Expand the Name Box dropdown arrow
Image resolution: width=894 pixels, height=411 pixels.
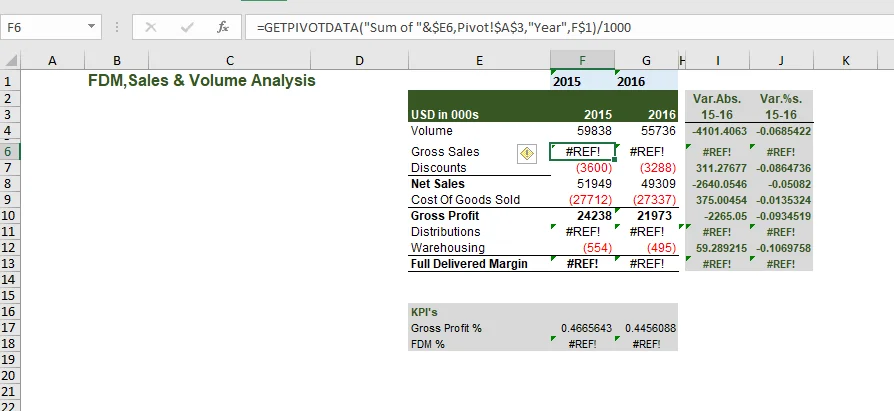click(92, 28)
